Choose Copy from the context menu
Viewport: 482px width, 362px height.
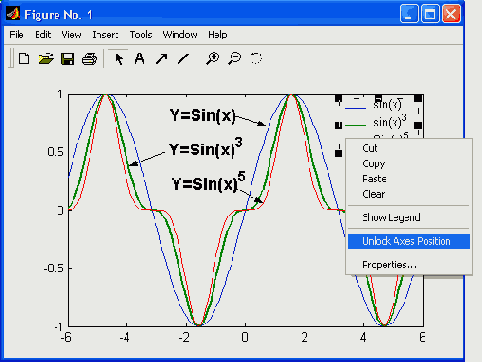[409, 163]
